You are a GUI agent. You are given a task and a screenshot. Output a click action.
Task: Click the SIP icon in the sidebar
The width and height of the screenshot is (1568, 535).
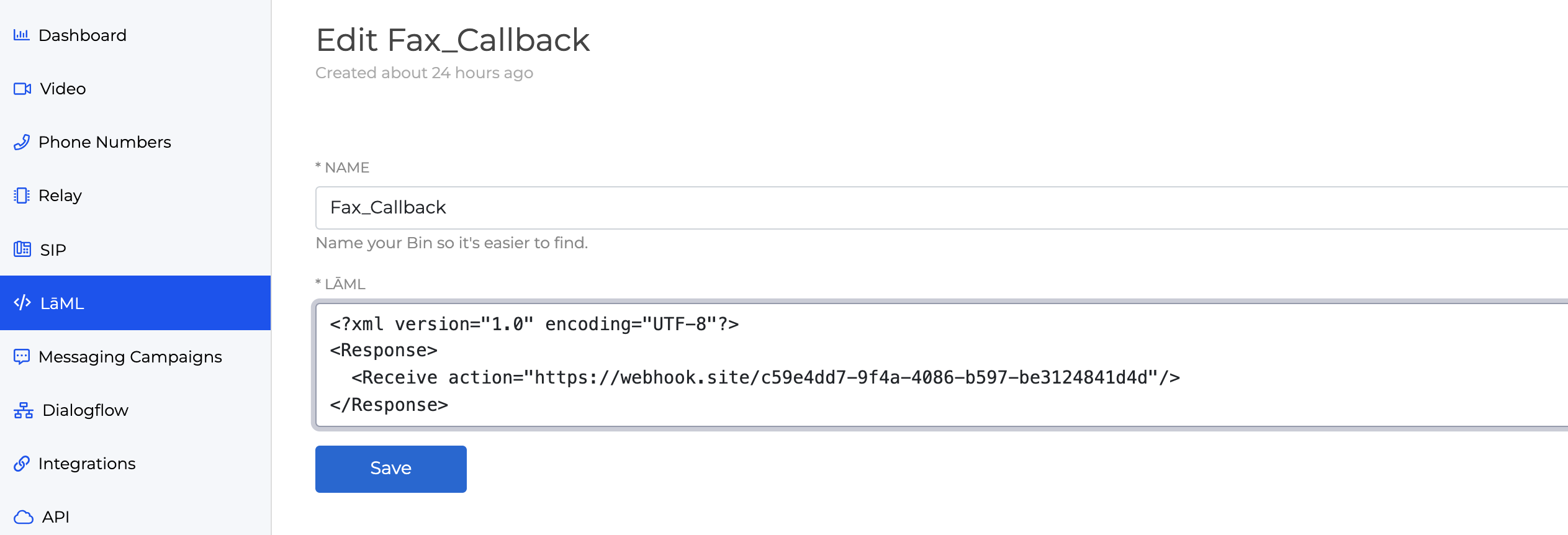22,249
